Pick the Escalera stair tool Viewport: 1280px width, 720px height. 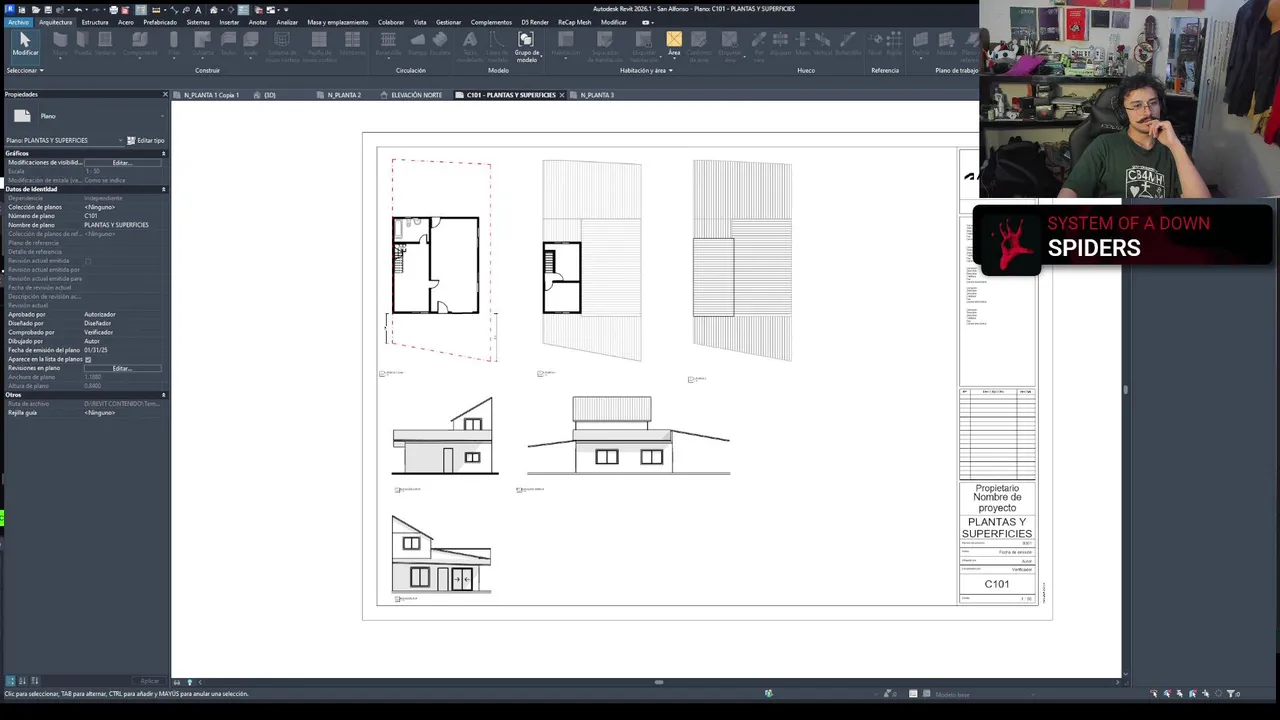click(440, 44)
